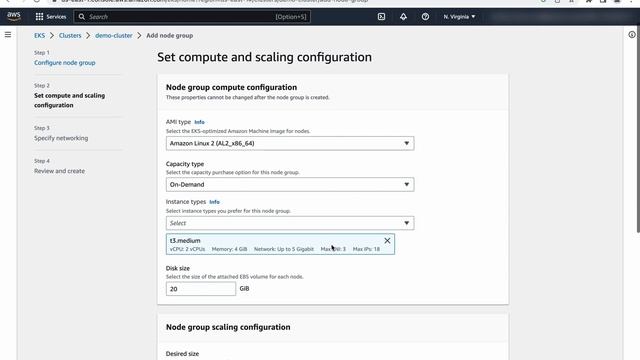Image resolution: width=640 pixels, height=360 pixels.
Task: Edit the Disk size field
Action: tap(200, 289)
